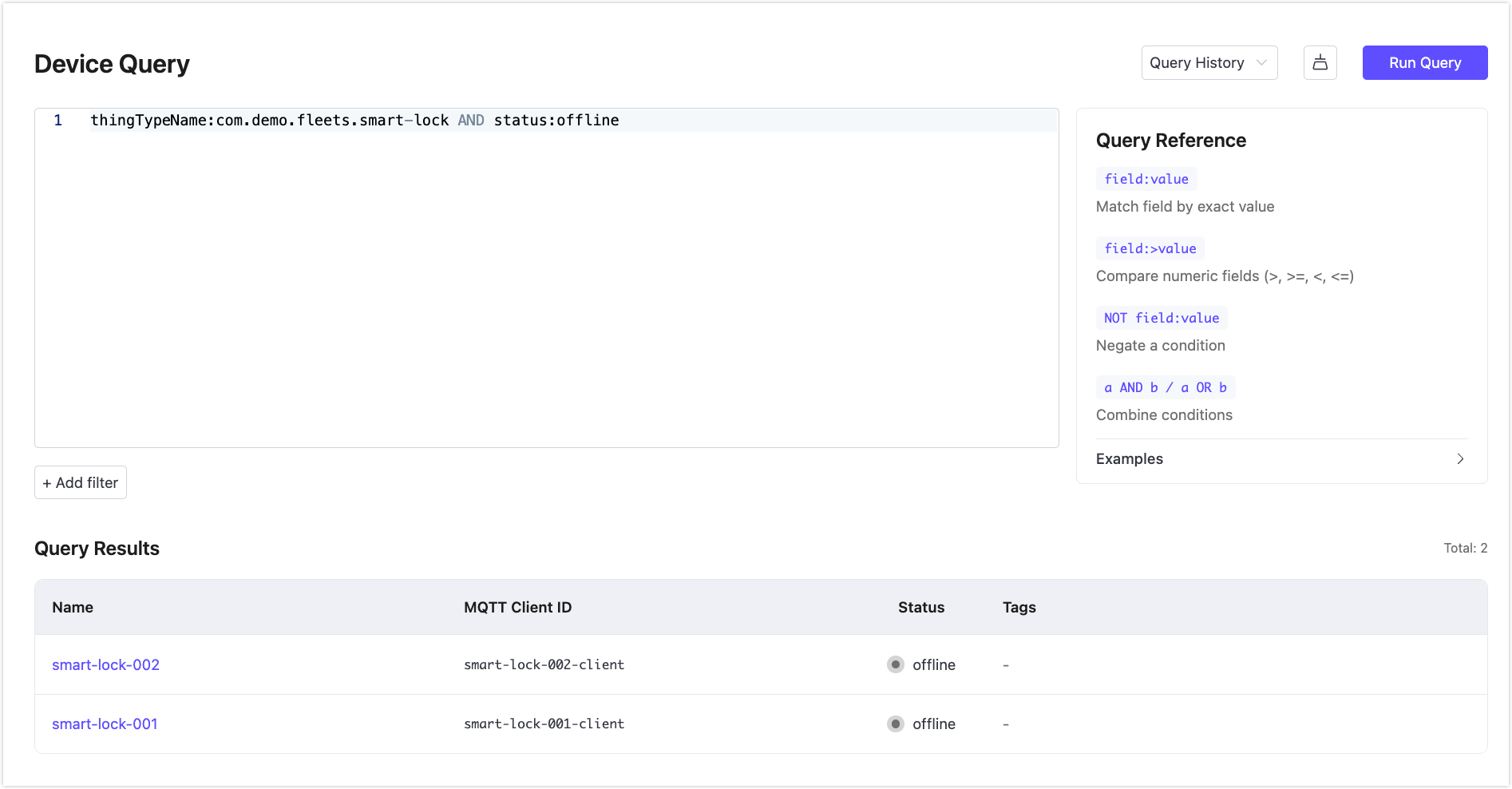Click the clear query broom icon
1512x789 pixels.
coord(1320,62)
